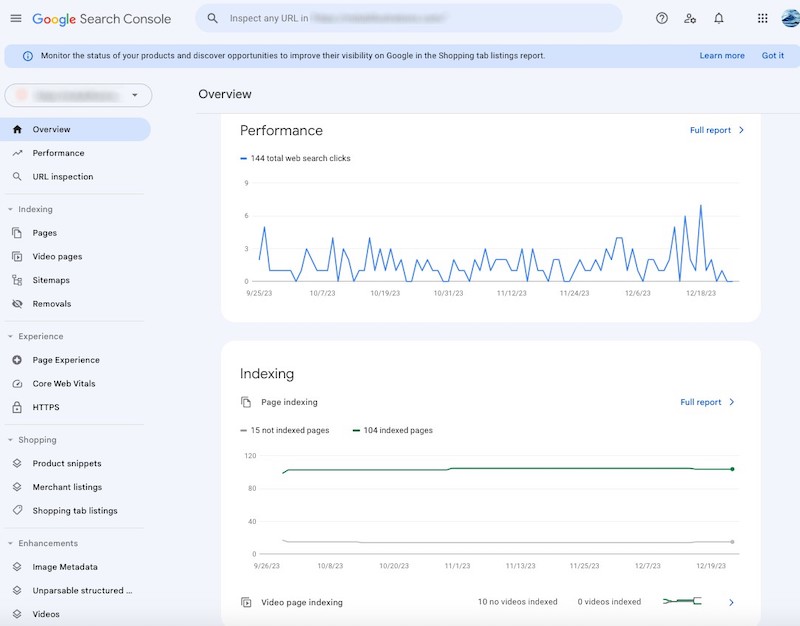Collapse the Experience sidebar section
Image resolution: width=800 pixels, height=626 pixels.
pyautogui.click(x=10, y=336)
